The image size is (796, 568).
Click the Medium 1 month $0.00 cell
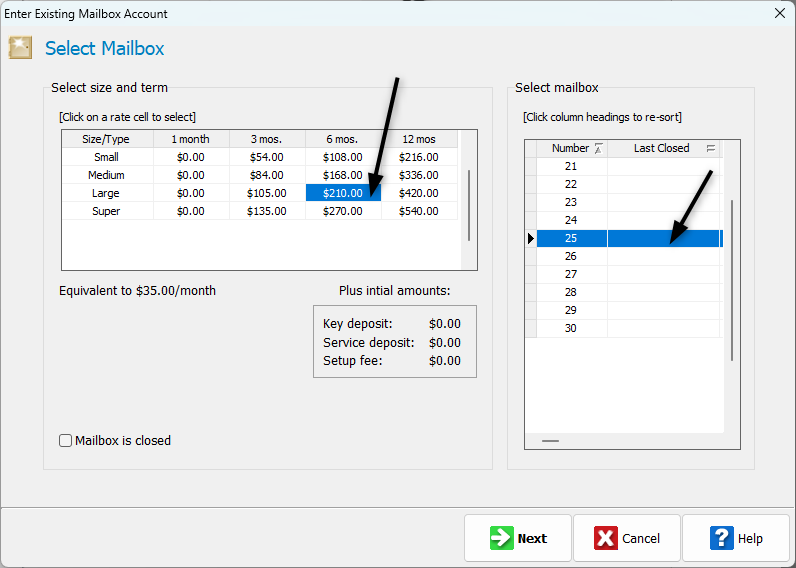[191, 175]
